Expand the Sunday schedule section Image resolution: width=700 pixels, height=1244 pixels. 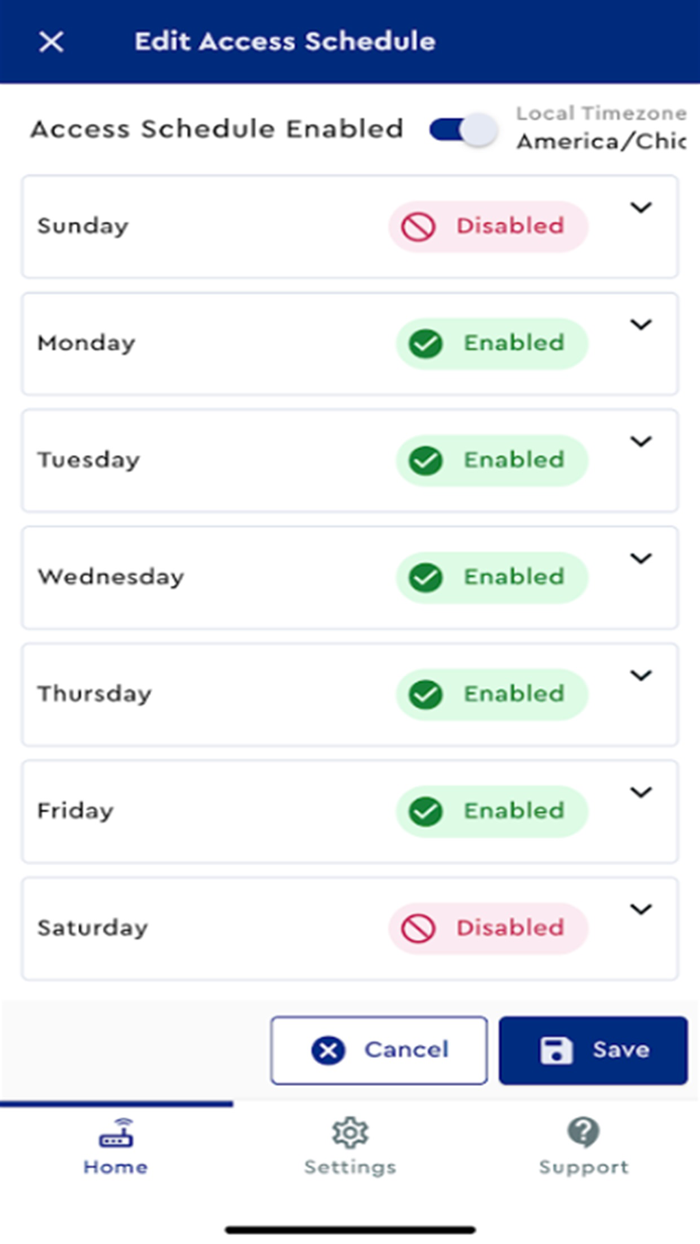pyautogui.click(x=640, y=208)
